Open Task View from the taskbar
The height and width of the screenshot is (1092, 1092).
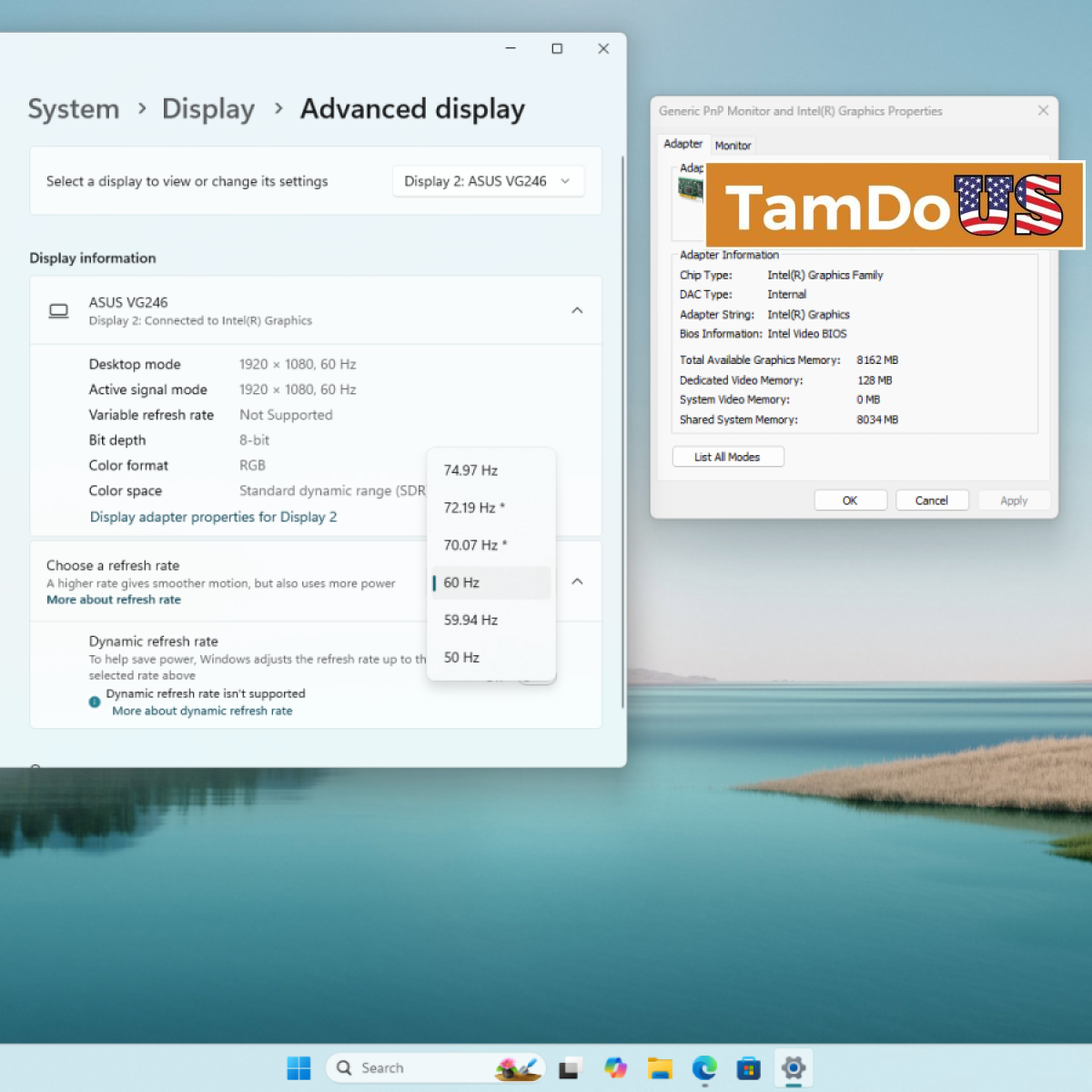[570, 1068]
